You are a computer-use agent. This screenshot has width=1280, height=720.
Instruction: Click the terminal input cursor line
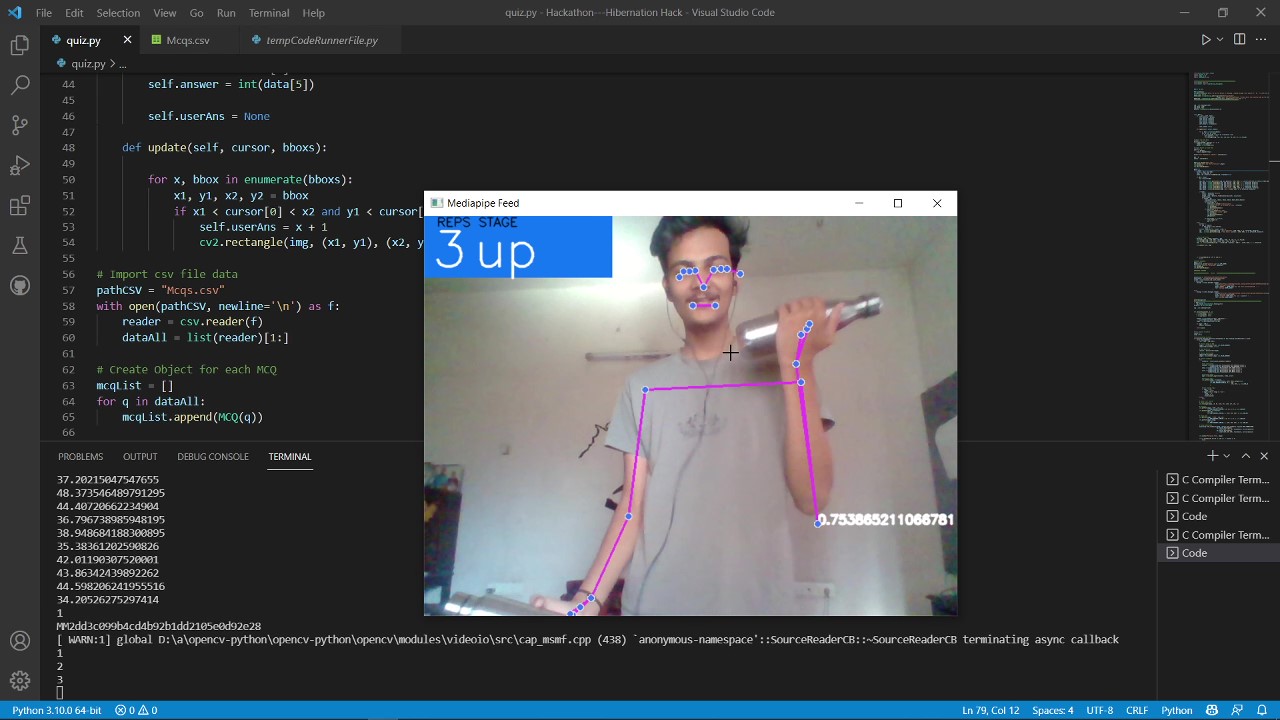coord(60,693)
